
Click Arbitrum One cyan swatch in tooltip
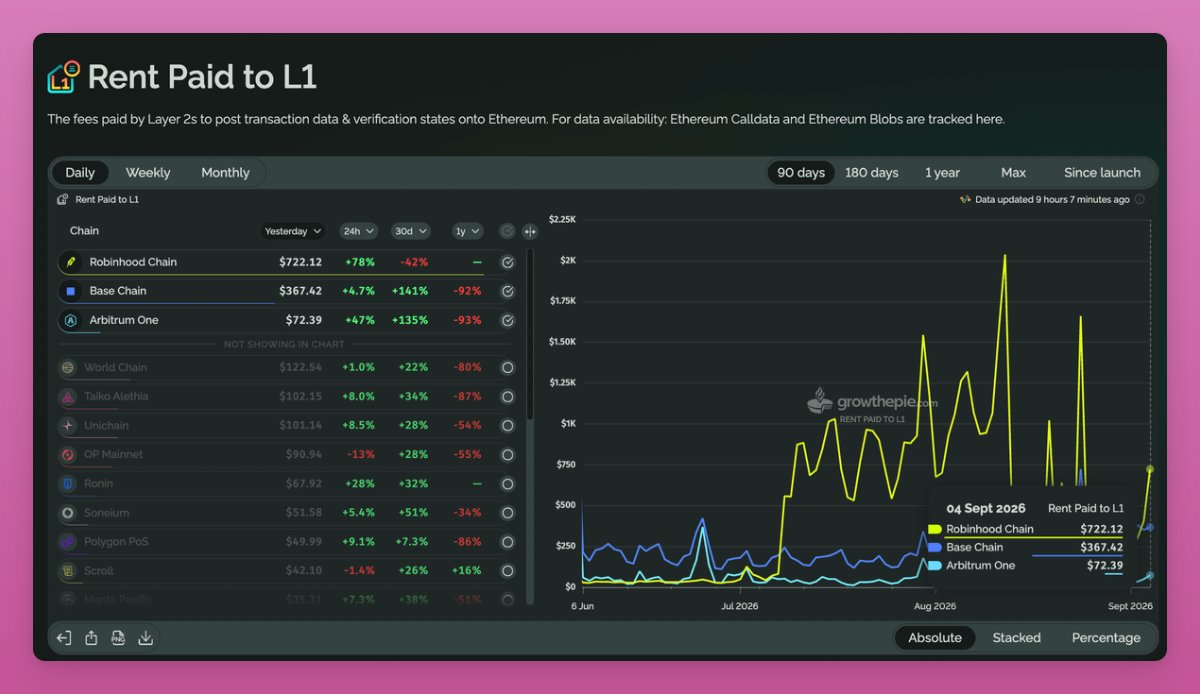935,565
